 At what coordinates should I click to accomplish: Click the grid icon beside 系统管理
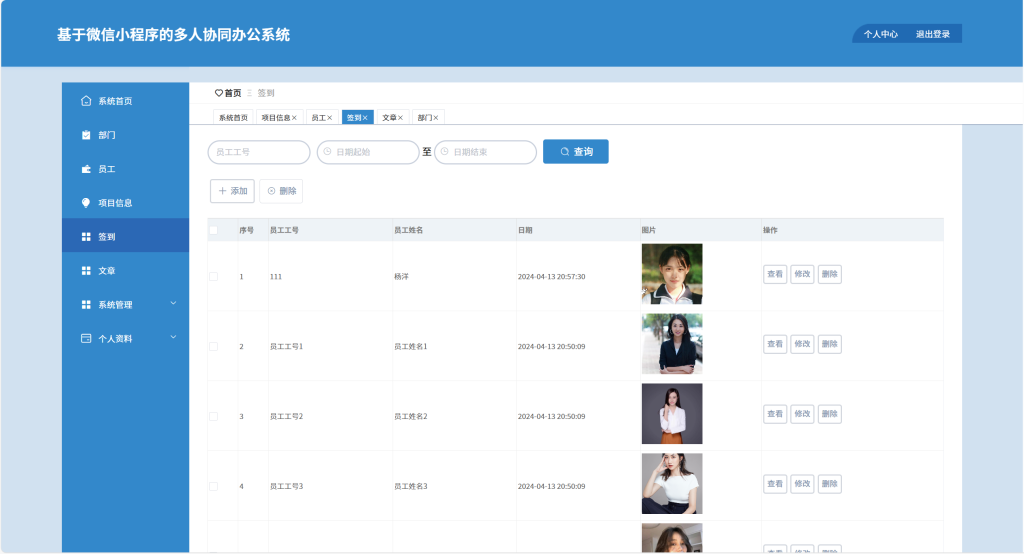point(86,304)
